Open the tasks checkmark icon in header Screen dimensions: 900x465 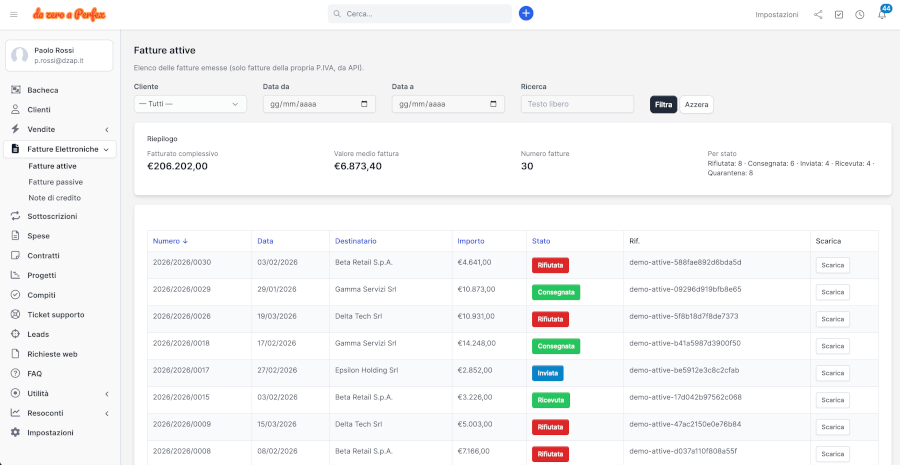[x=839, y=15]
